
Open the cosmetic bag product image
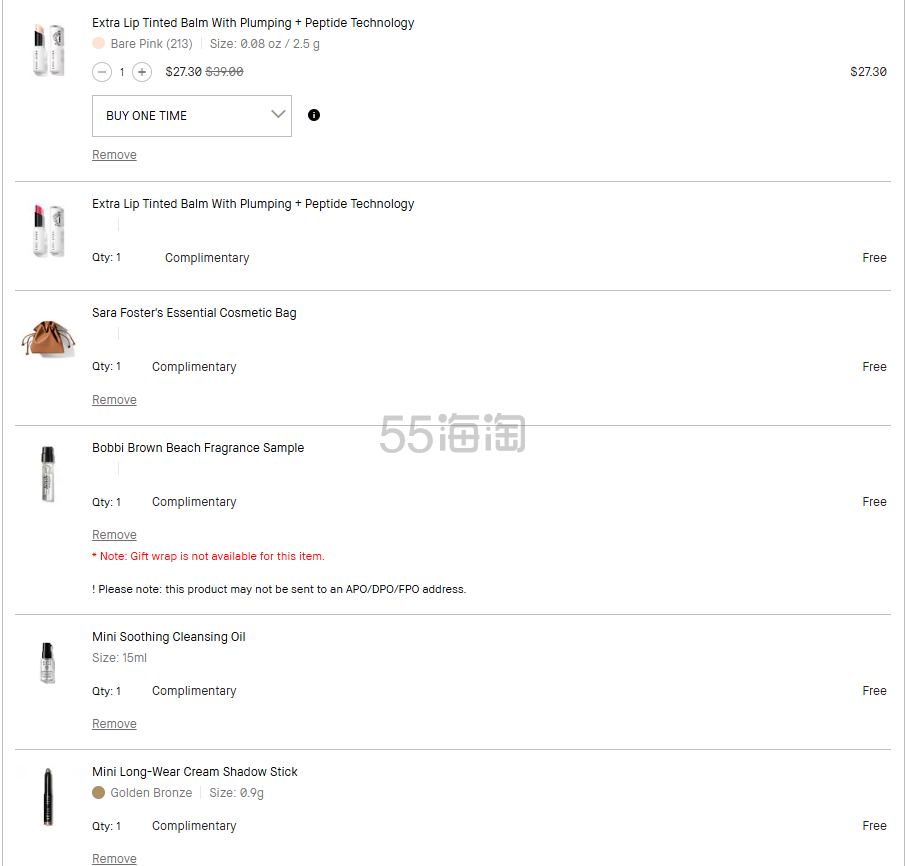49,340
